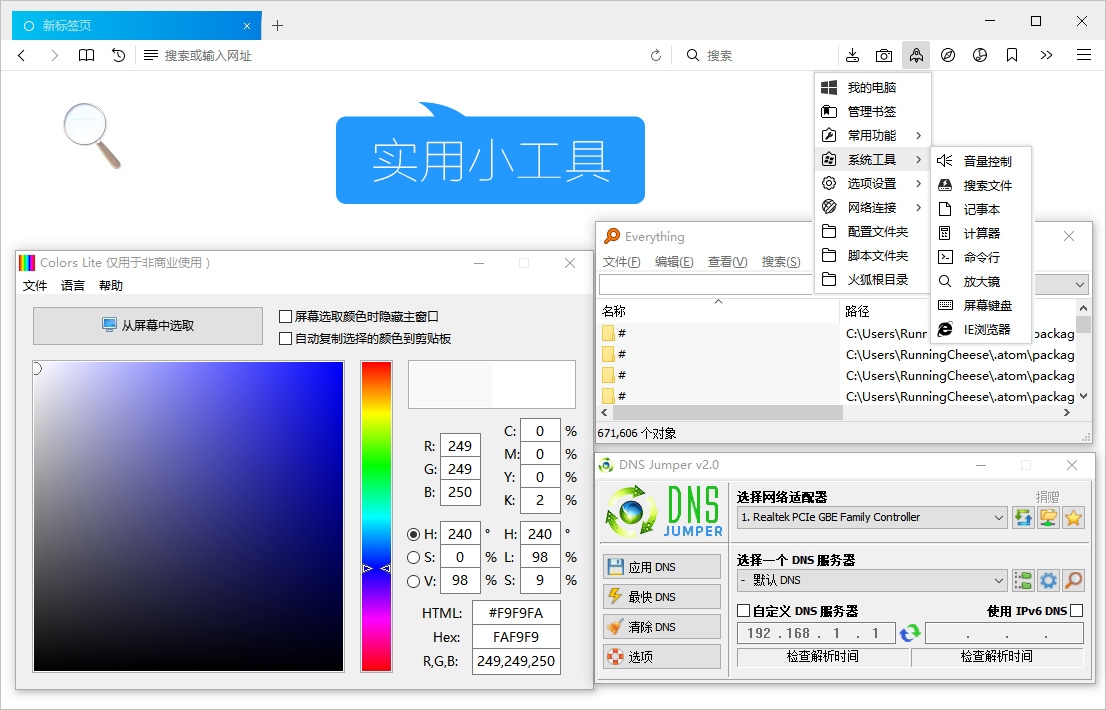The image size is (1106, 710).
Task: Click the yellow star donate icon in DNS Jumper
Action: (1074, 518)
